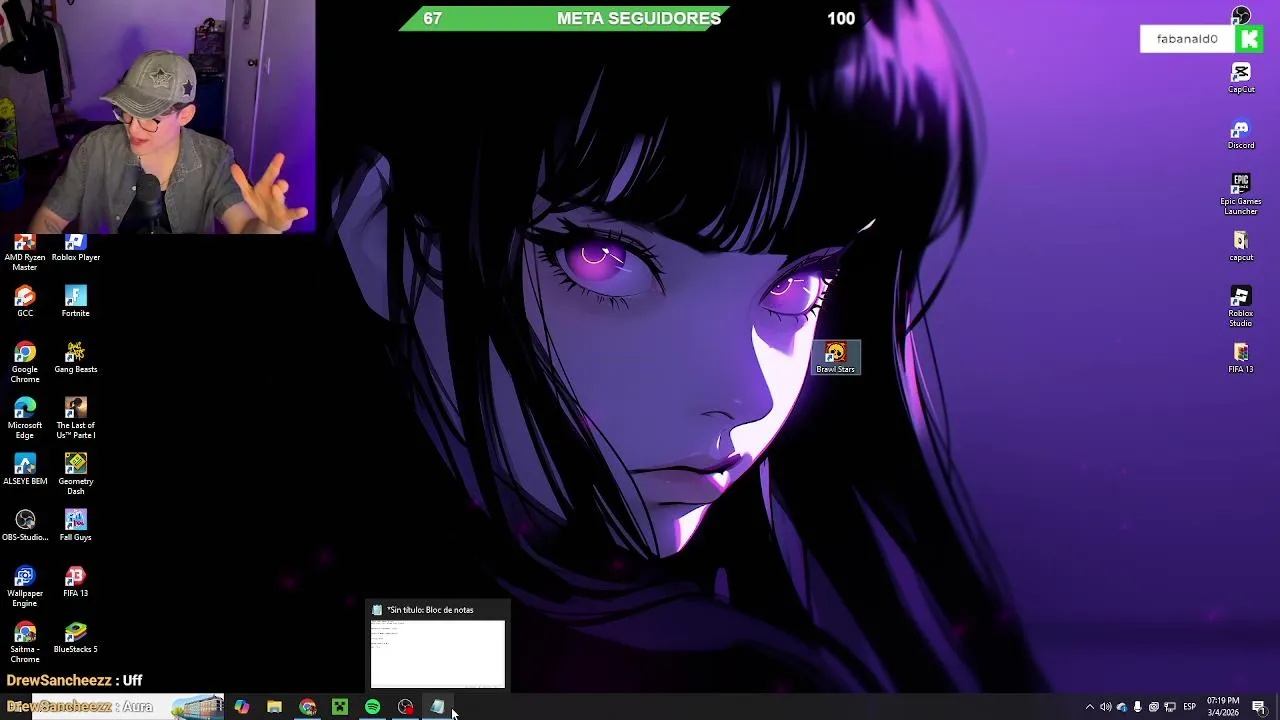The height and width of the screenshot is (720, 1280).
Task: Change the ESP input language
Action: (1190, 707)
